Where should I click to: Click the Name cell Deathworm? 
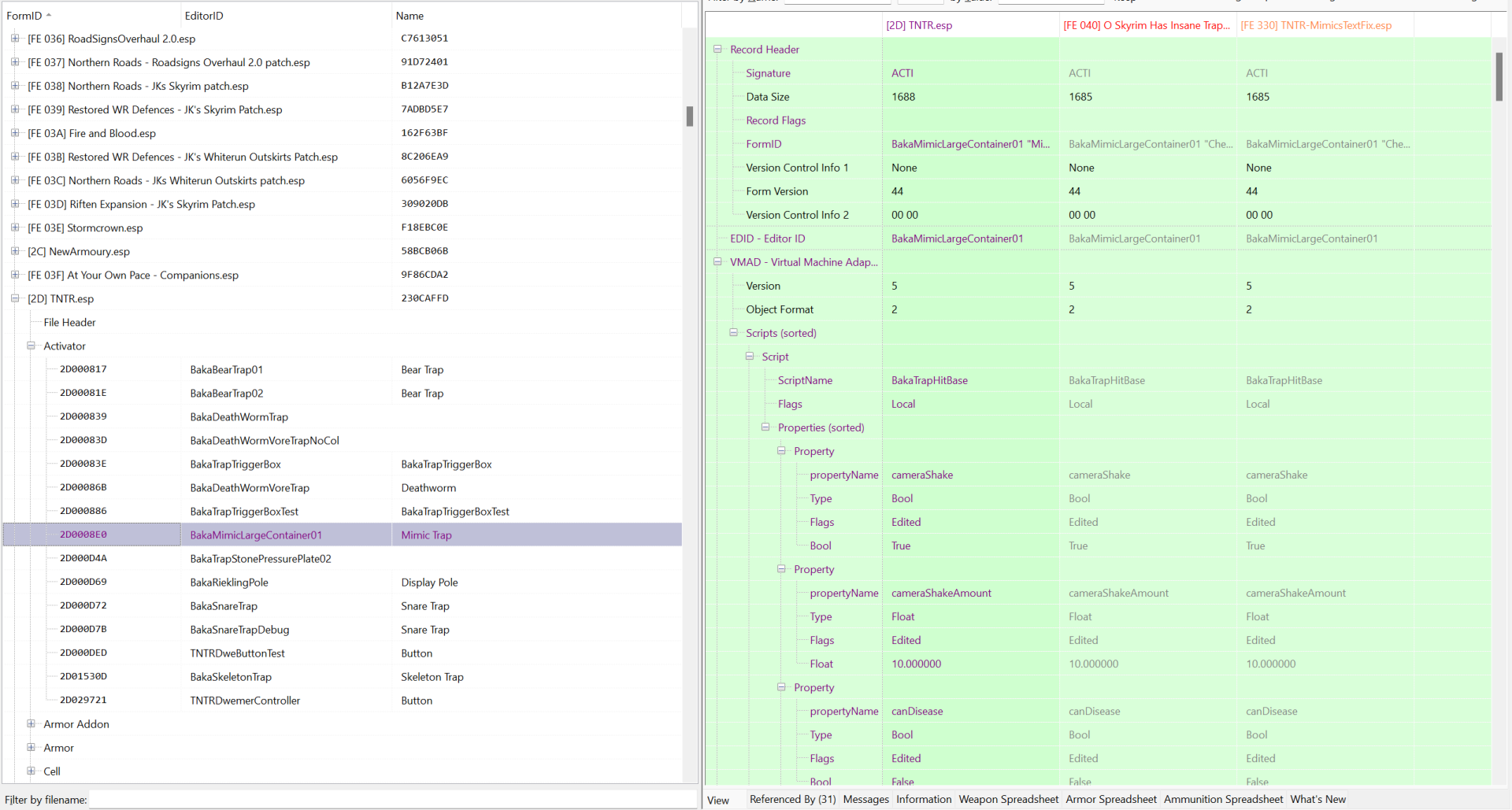pos(428,488)
